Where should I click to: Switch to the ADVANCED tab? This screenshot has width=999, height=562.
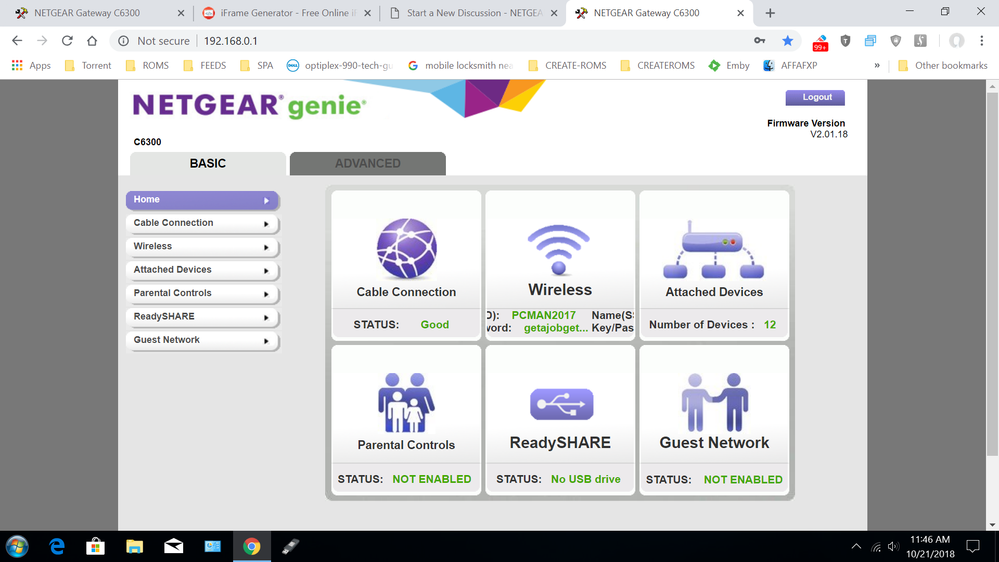click(368, 163)
